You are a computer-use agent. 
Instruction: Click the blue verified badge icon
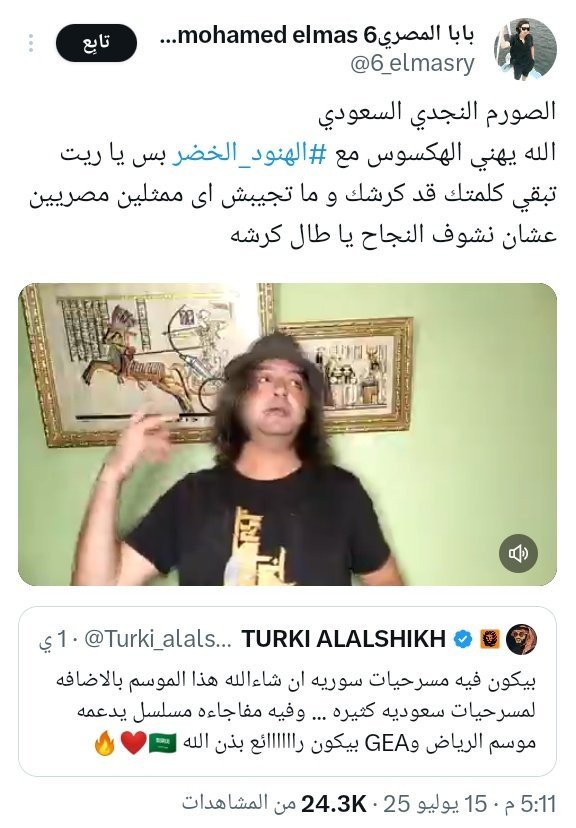[463, 639]
